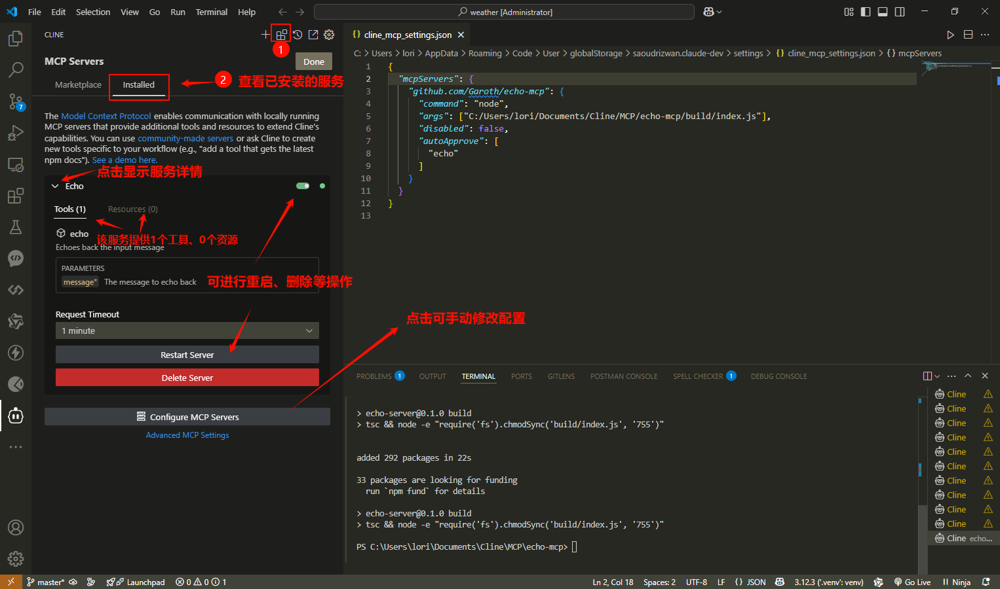Screen dimensions: 1000x589
Task: Click the Cline settings gear icon
Action: (329, 35)
